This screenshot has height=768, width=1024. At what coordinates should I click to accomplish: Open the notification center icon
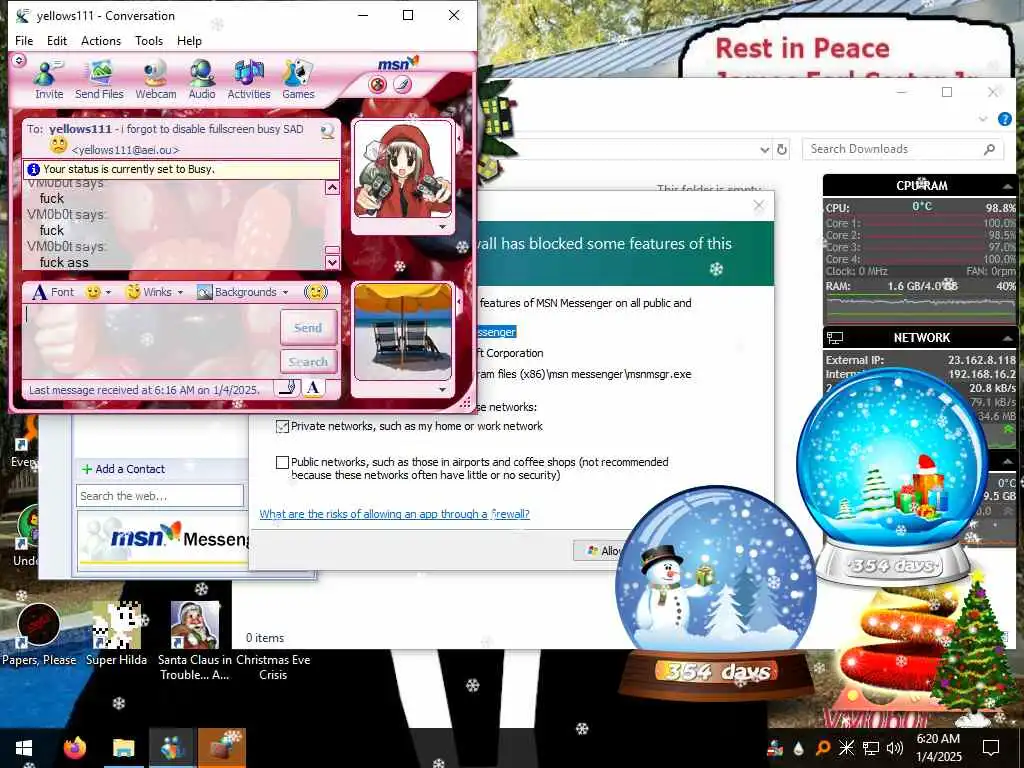tap(991, 748)
